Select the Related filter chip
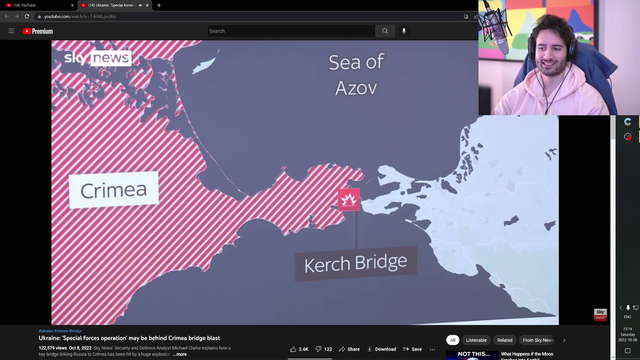 point(504,340)
